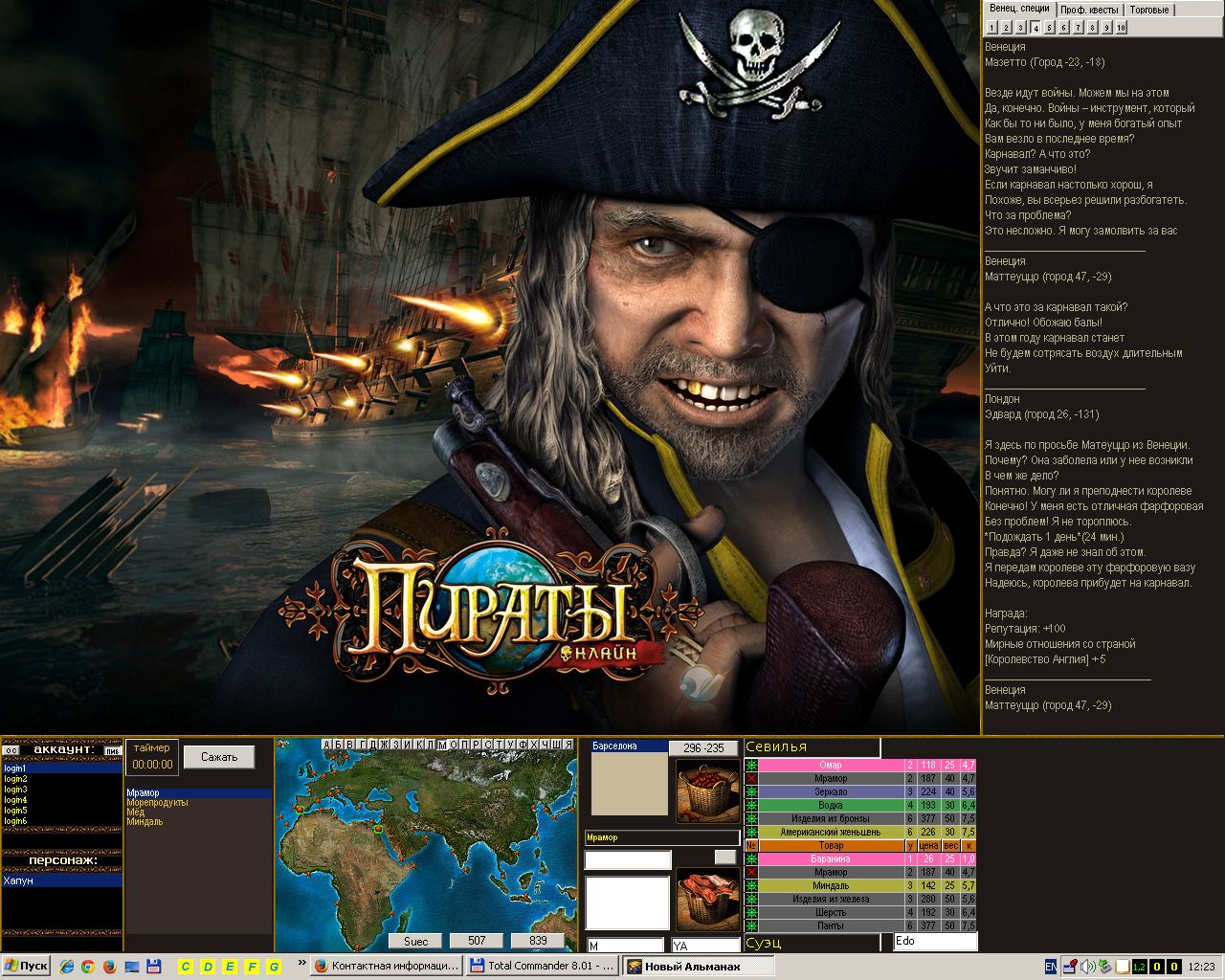Screen dimensions: 1225x980
Task: Select page button 4 under quest tabs
Action: 1036,28
